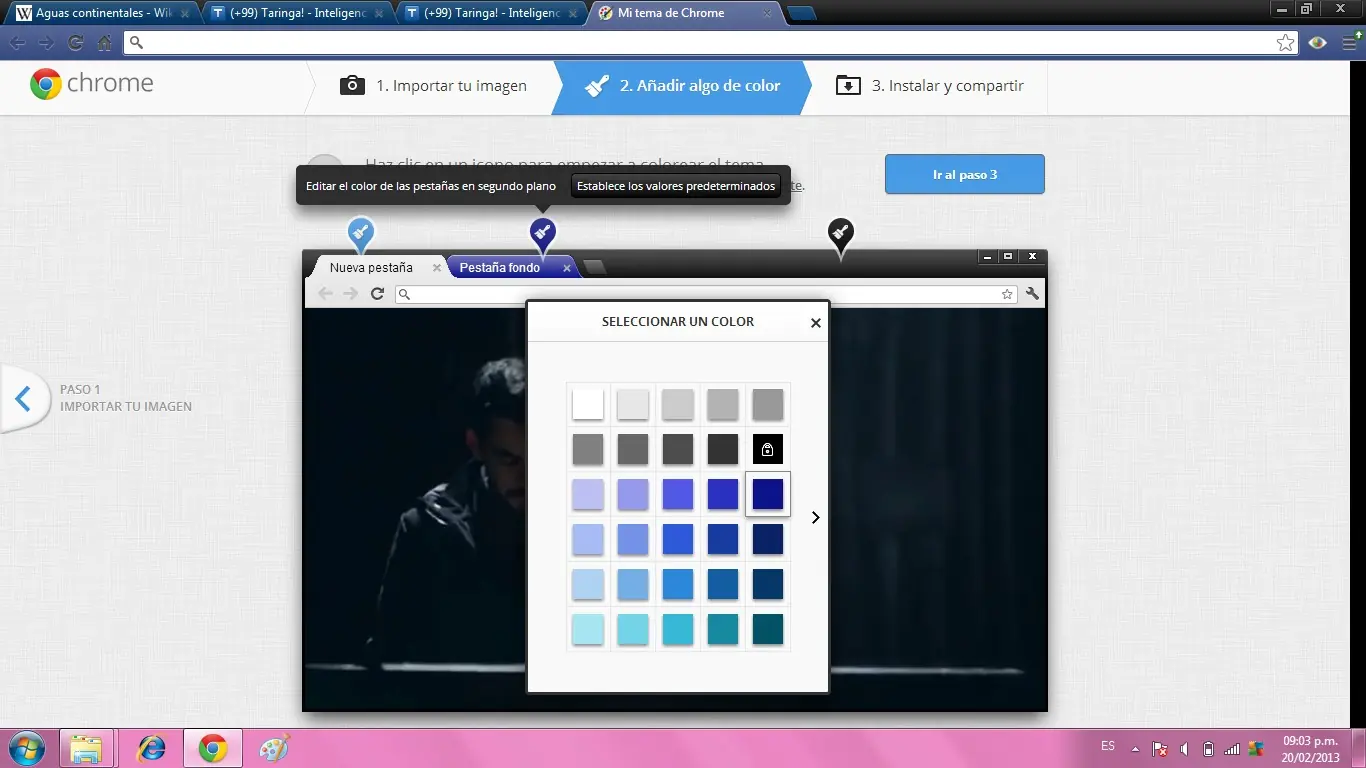Screen dimensions: 1366x768
Task: Click the light blue paintbrush marker above Nueva pestaña
Action: pyautogui.click(x=361, y=234)
